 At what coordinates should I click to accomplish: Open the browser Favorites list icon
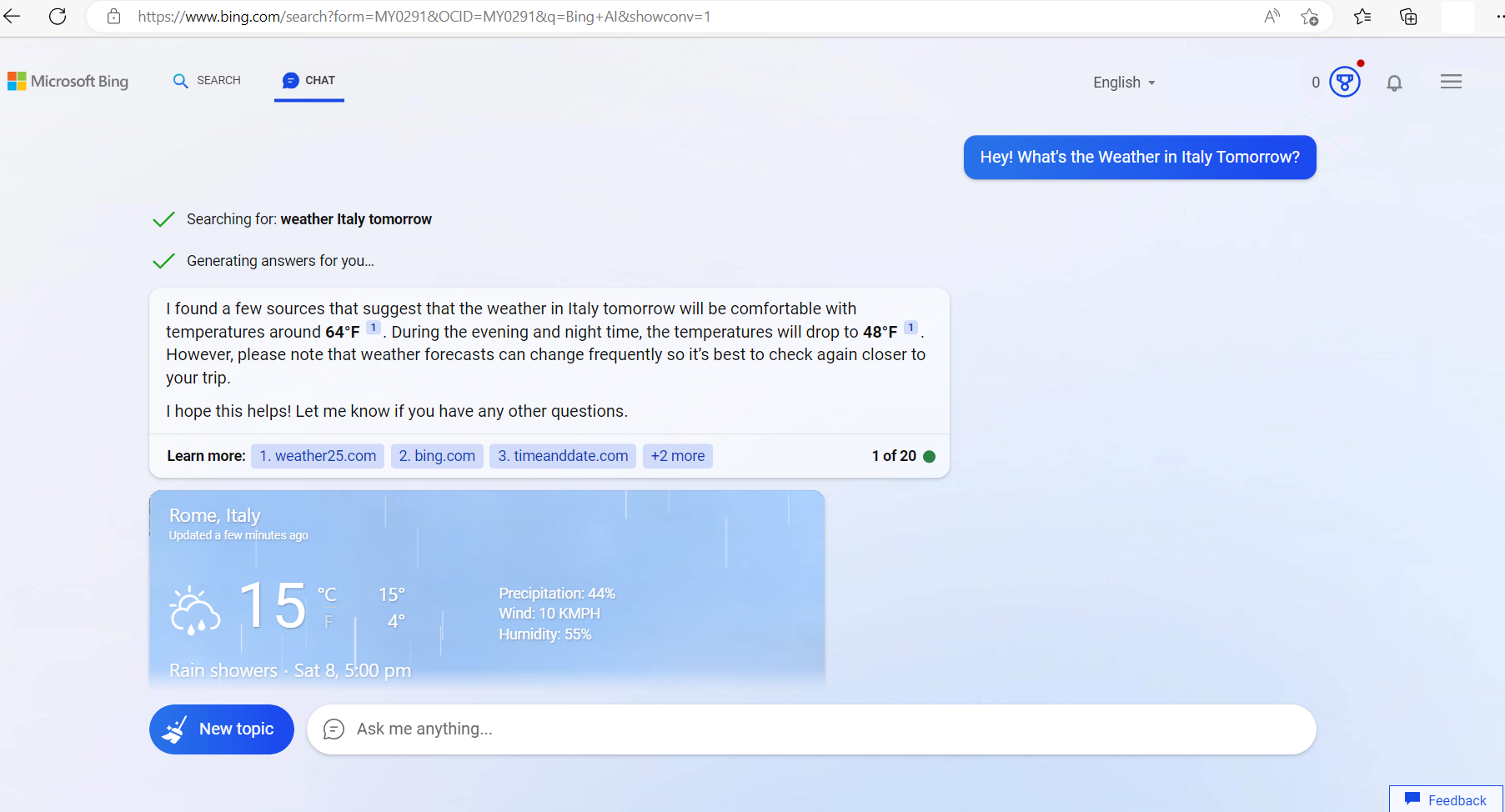pyautogui.click(x=1362, y=17)
